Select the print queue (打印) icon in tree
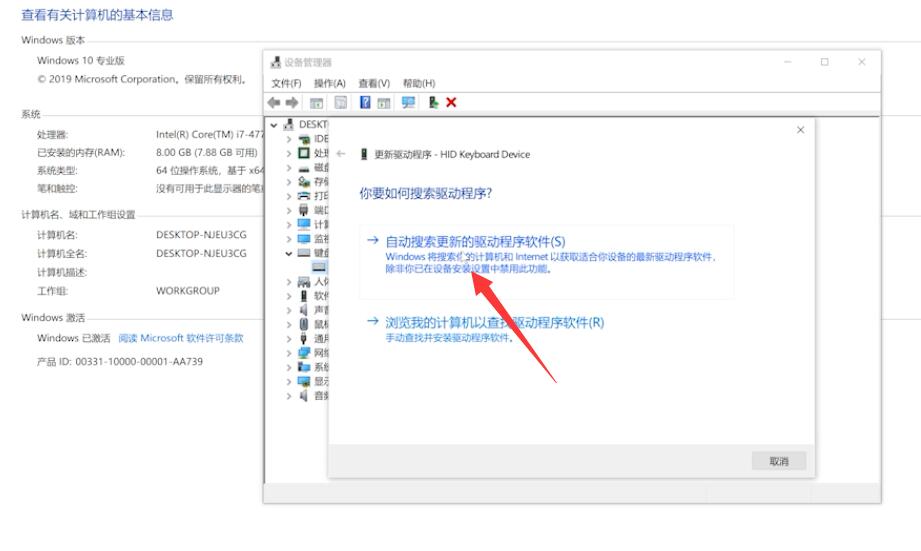921x551 pixels. coord(304,196)
